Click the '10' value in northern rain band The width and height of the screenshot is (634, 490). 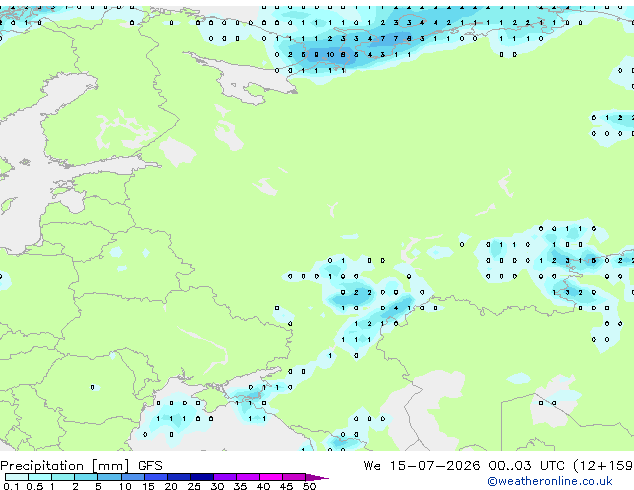(330, 55)
